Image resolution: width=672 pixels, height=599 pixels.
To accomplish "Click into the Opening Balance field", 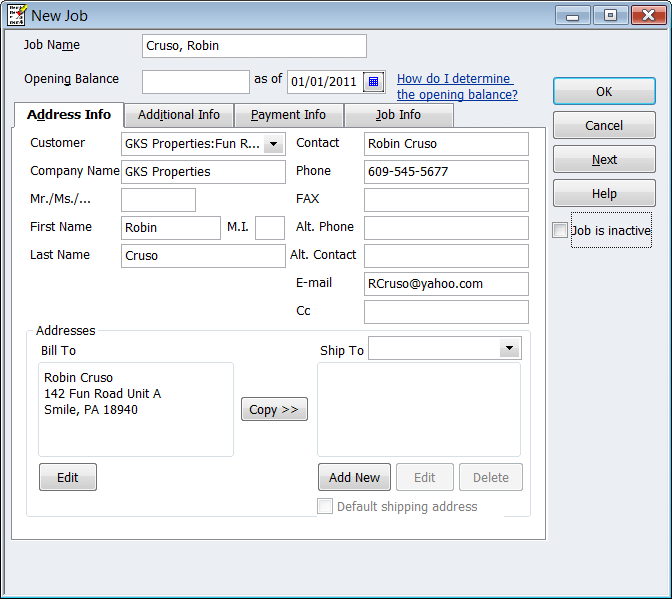I will coord(196,82).
